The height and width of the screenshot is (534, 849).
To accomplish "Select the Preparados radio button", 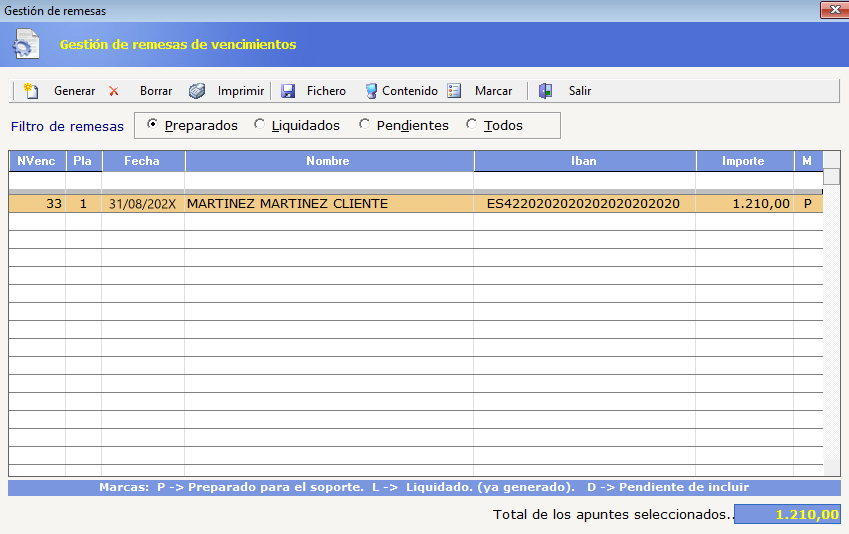I will (x=152, y=125).
